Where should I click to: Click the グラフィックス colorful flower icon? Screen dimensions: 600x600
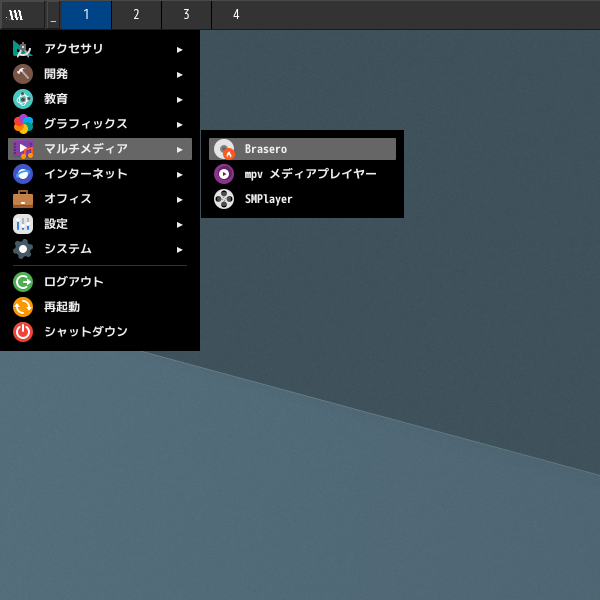pos(23,124)
